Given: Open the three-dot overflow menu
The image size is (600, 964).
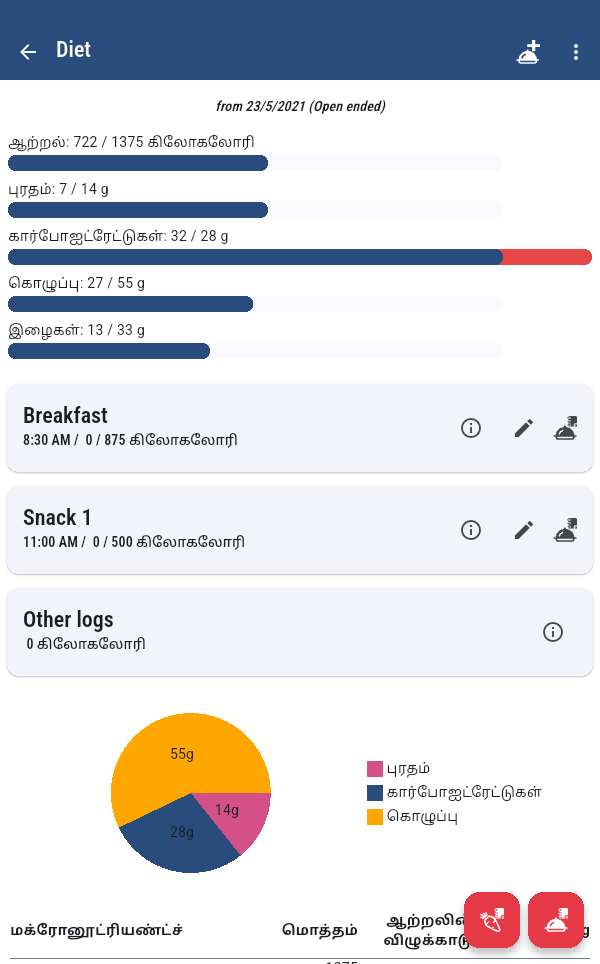Looking at the screenshot, I should click(x=576, y=52).
